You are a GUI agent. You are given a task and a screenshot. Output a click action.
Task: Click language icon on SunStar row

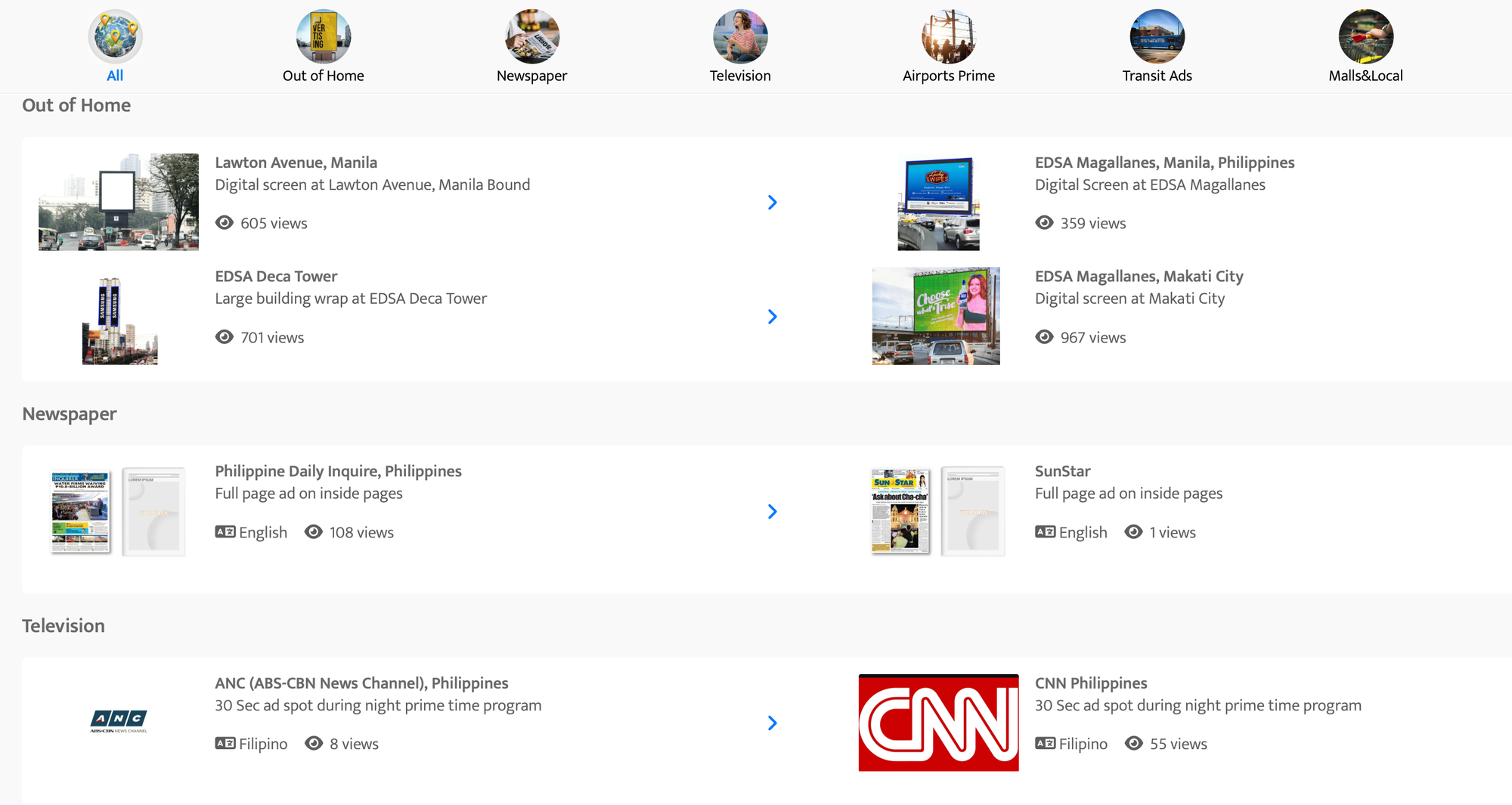(x=1045, y=532)
